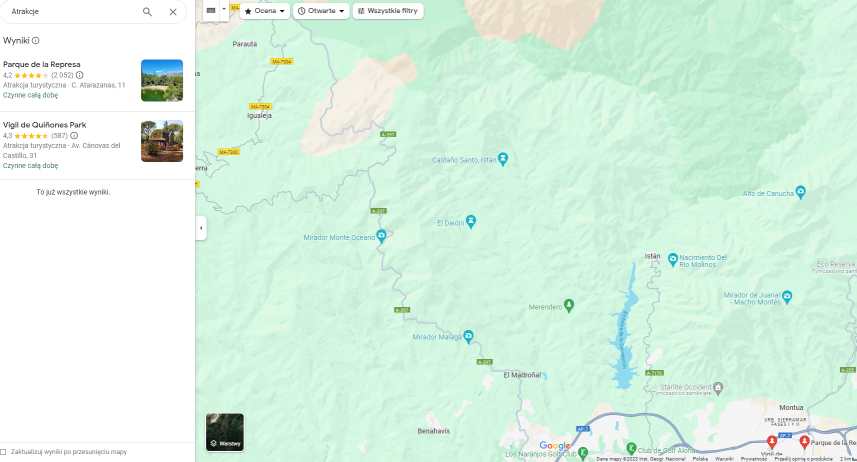The image size is (857, 462).
Task: Open the Otwarte hours filter dropdown
Action: 321,11
